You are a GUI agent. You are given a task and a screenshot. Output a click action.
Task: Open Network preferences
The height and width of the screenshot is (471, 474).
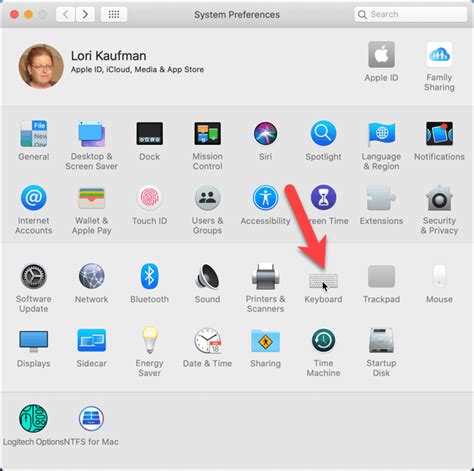[x=91, y=276]
